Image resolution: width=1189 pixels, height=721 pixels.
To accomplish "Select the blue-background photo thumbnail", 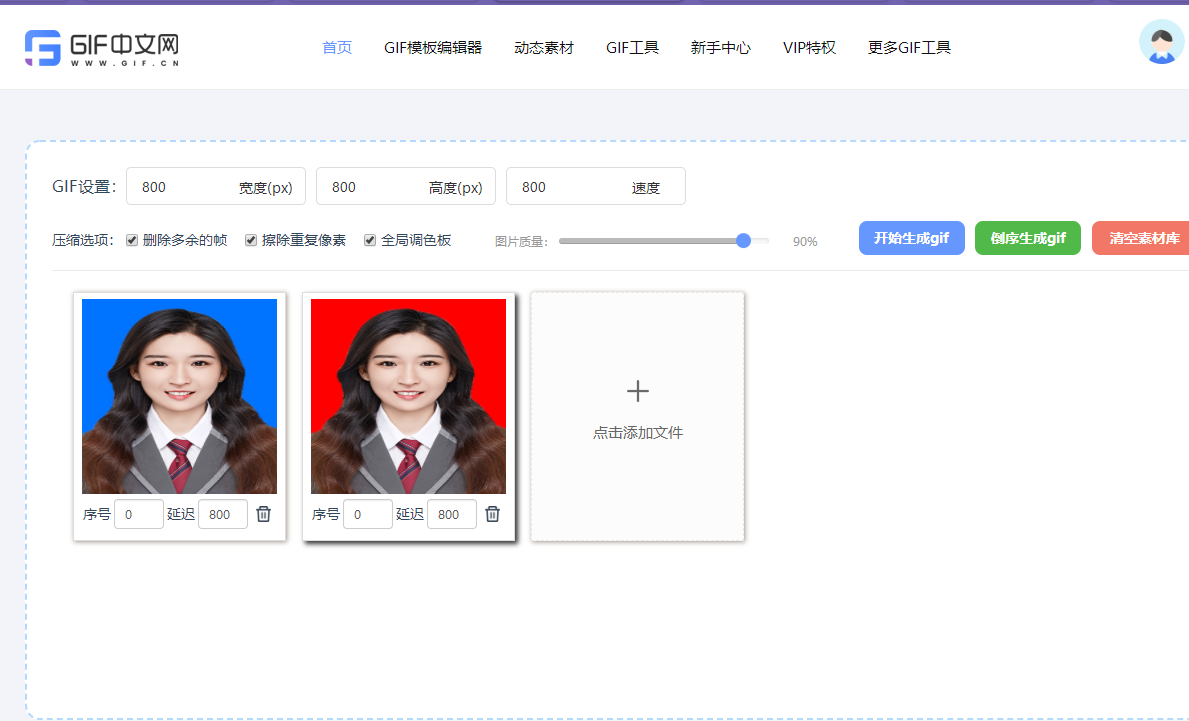I will 178,395.
